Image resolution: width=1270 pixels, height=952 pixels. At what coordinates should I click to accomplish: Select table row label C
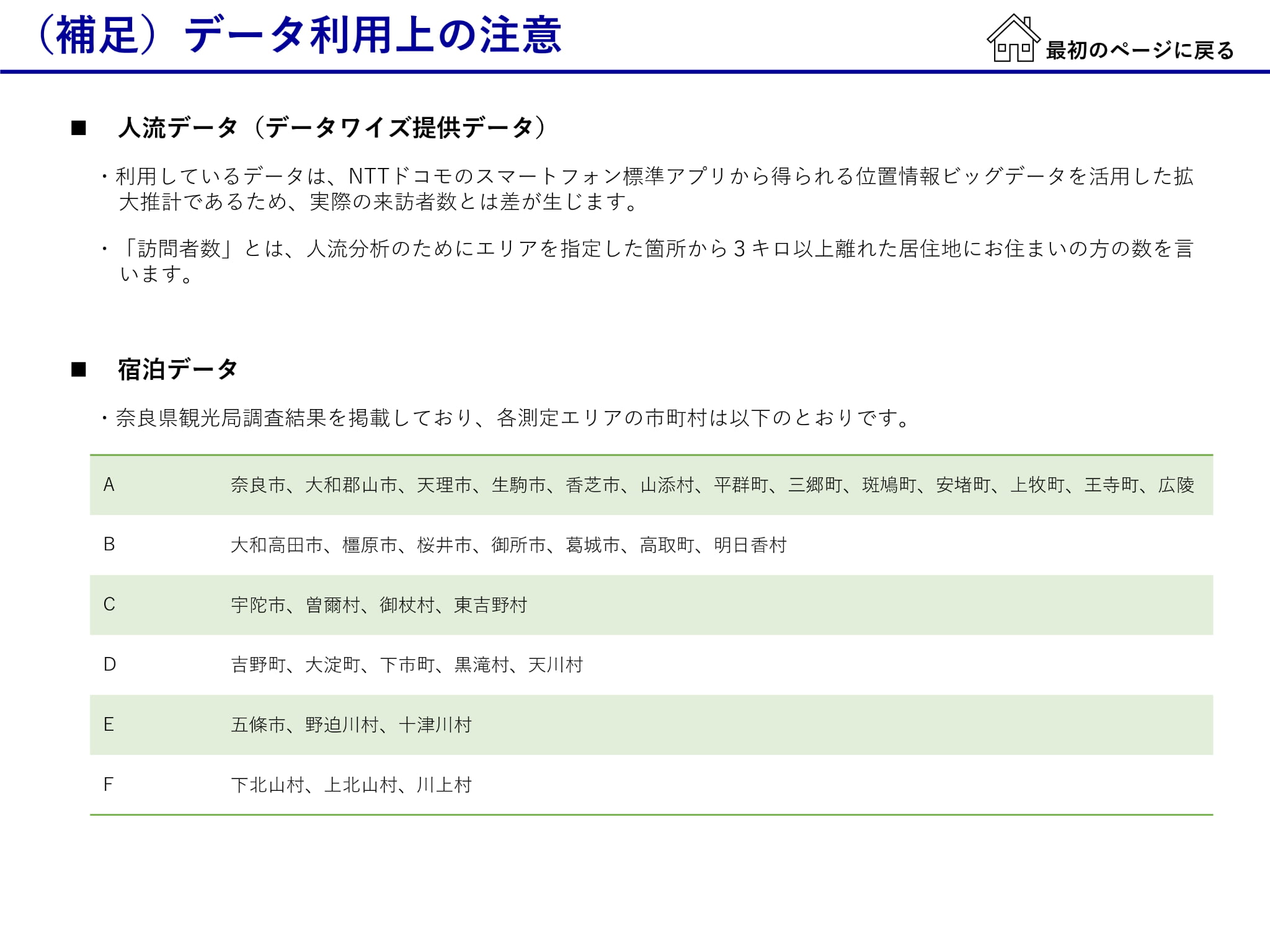point(109,604)
